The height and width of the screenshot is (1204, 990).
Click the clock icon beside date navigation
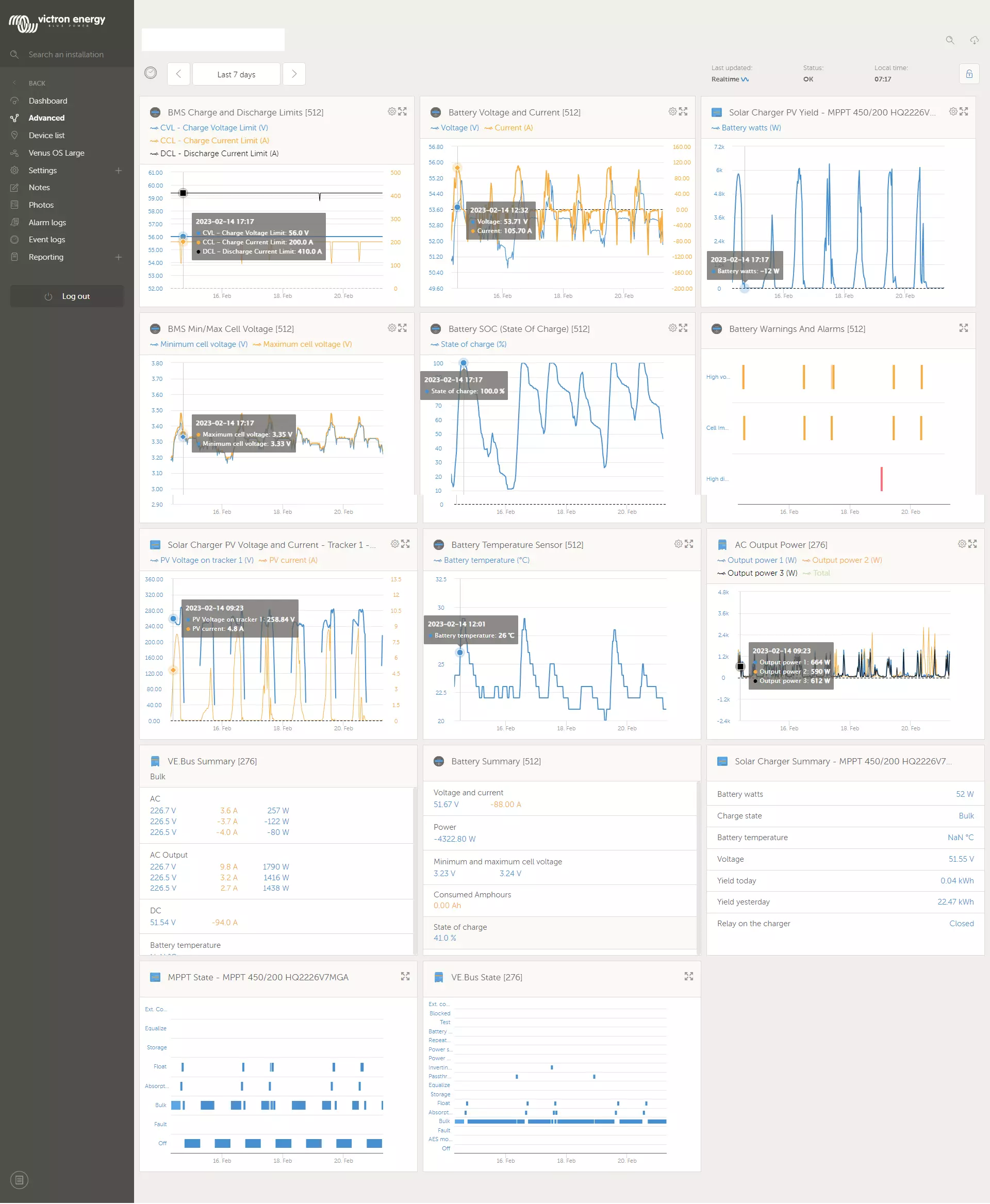tap(151, 73)
